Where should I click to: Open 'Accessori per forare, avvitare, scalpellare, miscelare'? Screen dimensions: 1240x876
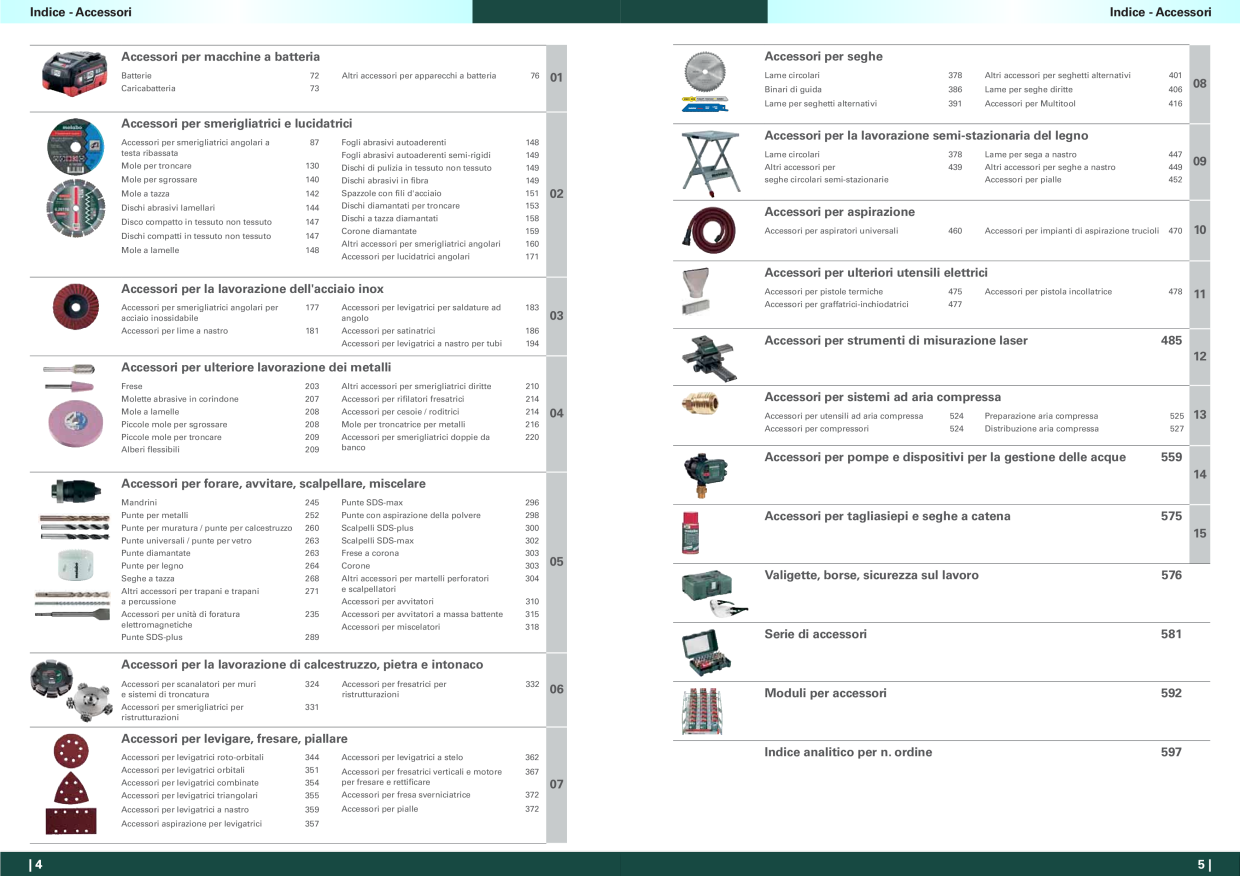[x=273, y=484]
